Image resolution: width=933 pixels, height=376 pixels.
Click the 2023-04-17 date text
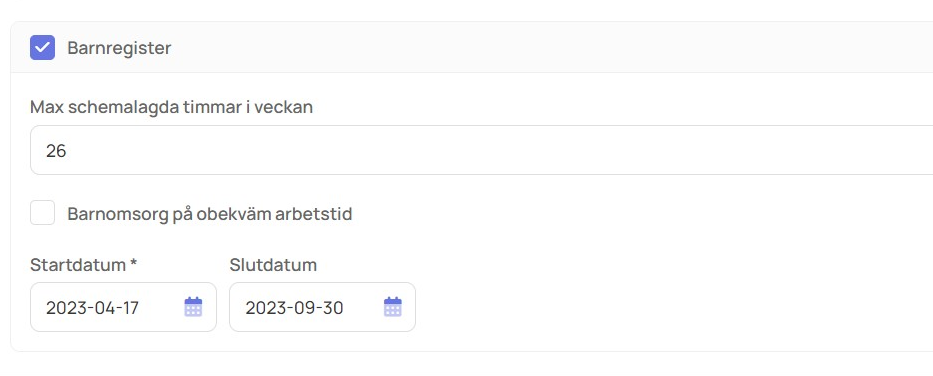[92, 308]
